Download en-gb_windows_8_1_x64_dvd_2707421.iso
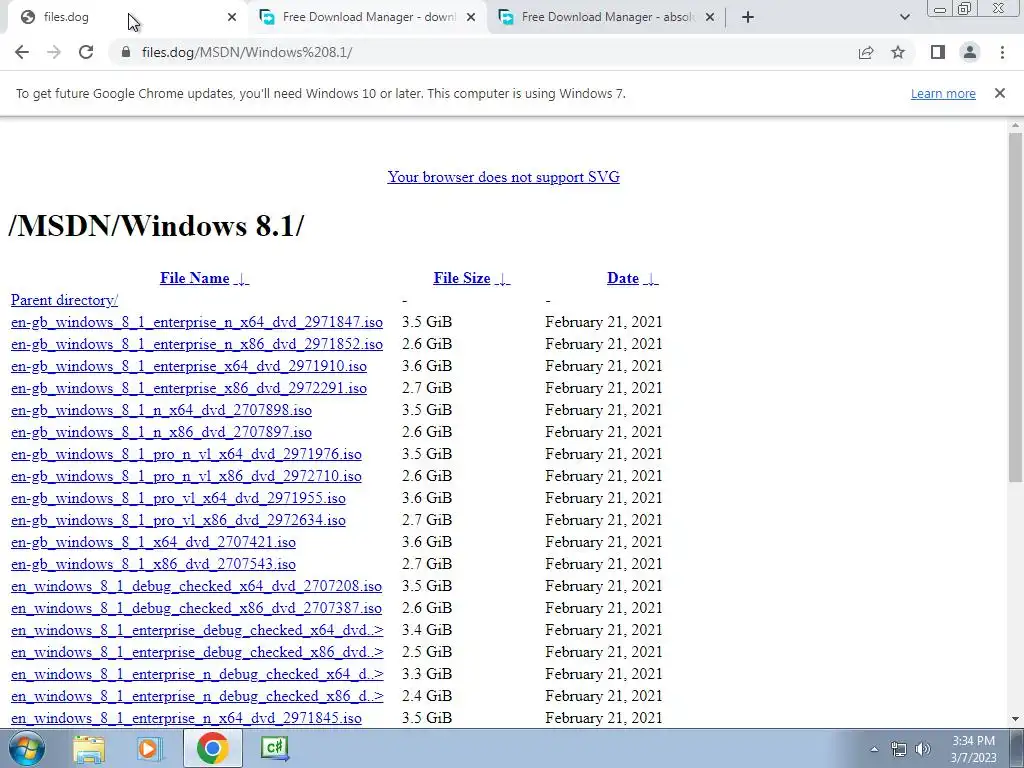 pyautogui.click(x=153, y=542)
